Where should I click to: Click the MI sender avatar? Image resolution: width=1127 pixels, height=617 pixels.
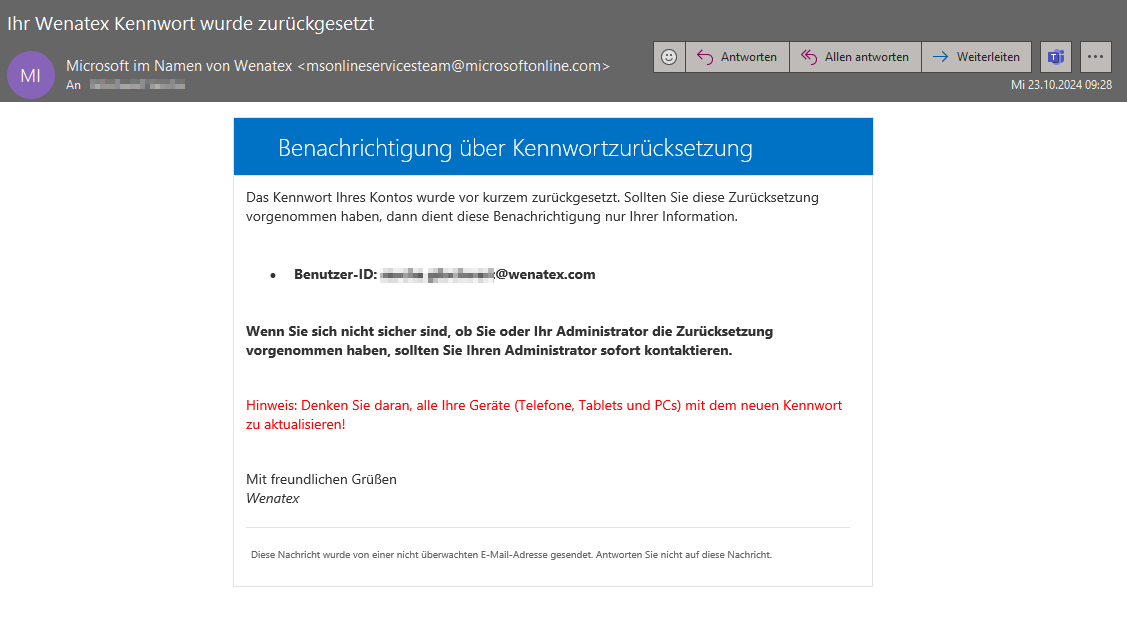31,75
